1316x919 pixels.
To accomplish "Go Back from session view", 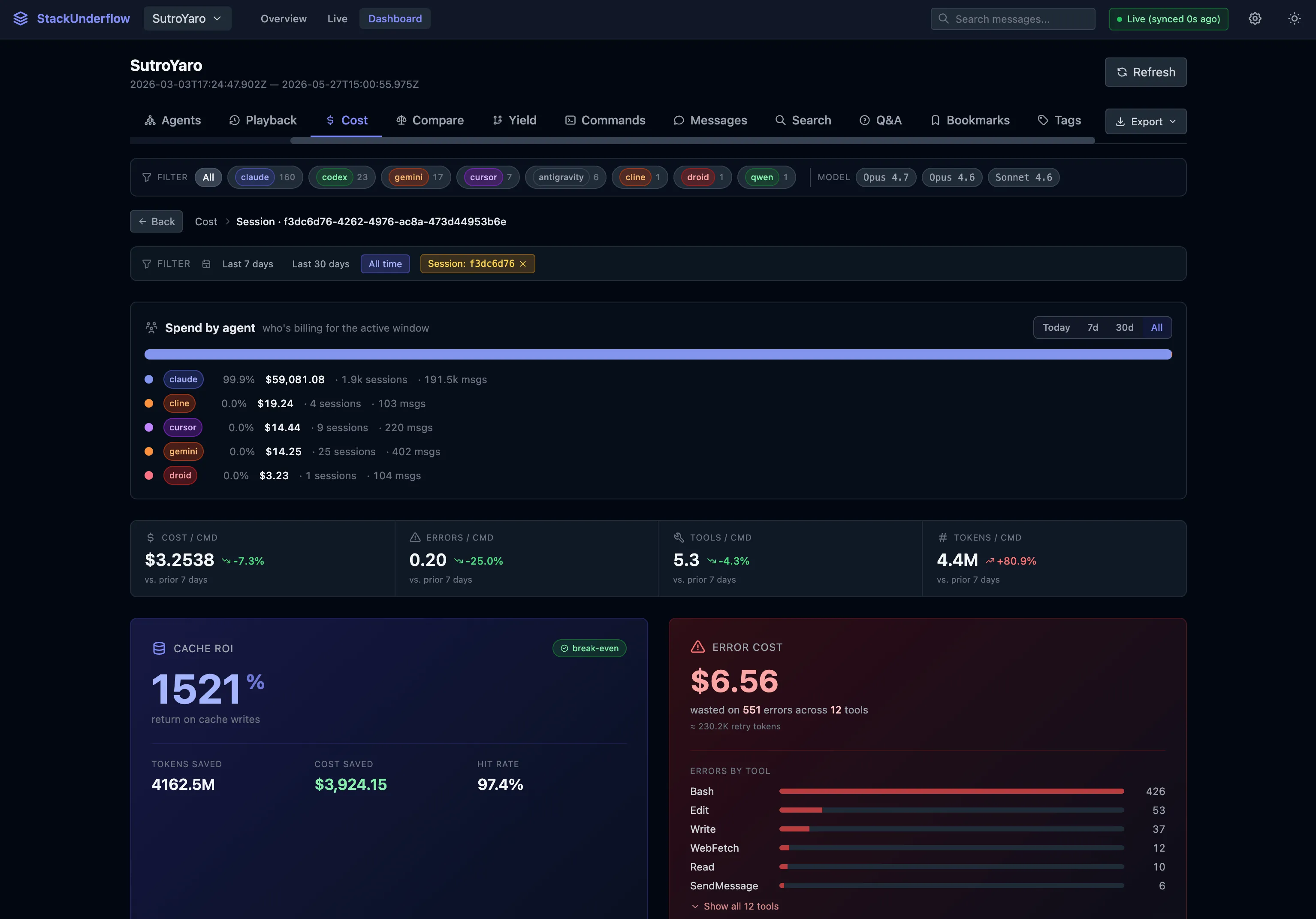I will tap(157, 222).
